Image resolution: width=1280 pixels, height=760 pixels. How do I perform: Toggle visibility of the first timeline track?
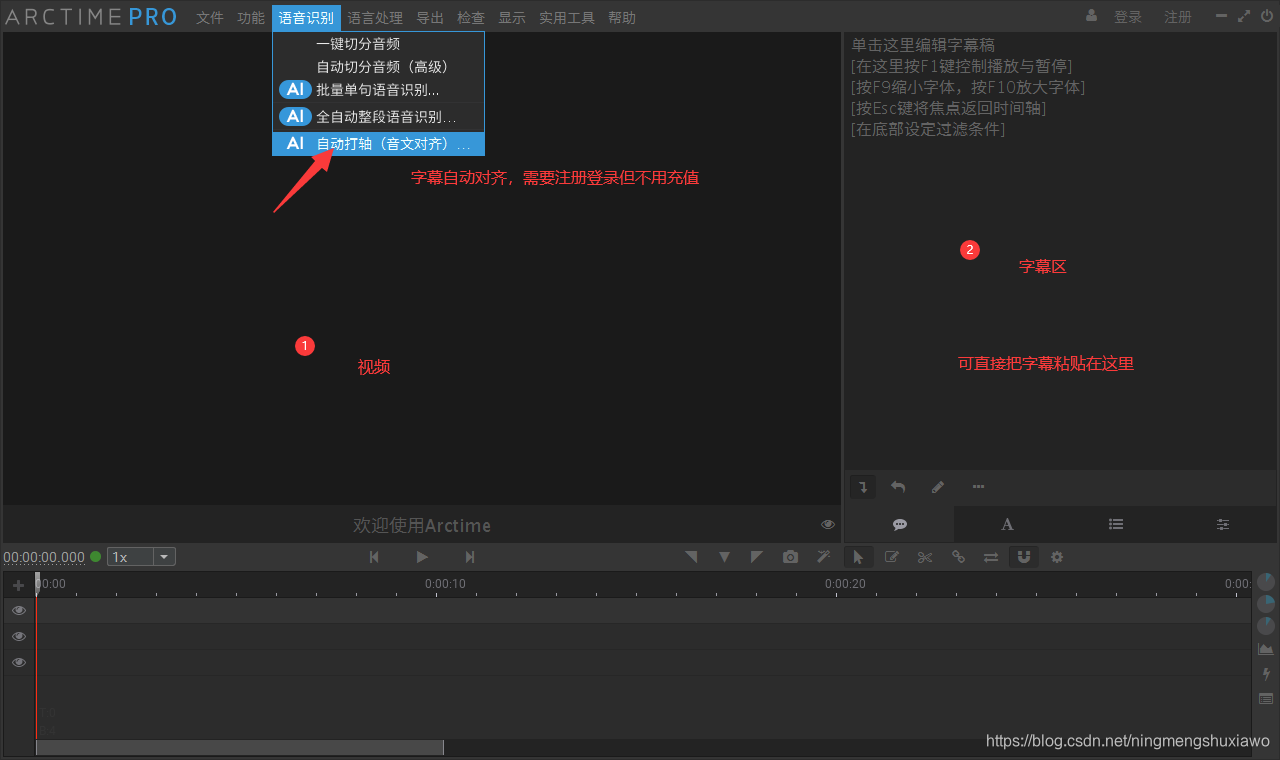coord(18,610)
